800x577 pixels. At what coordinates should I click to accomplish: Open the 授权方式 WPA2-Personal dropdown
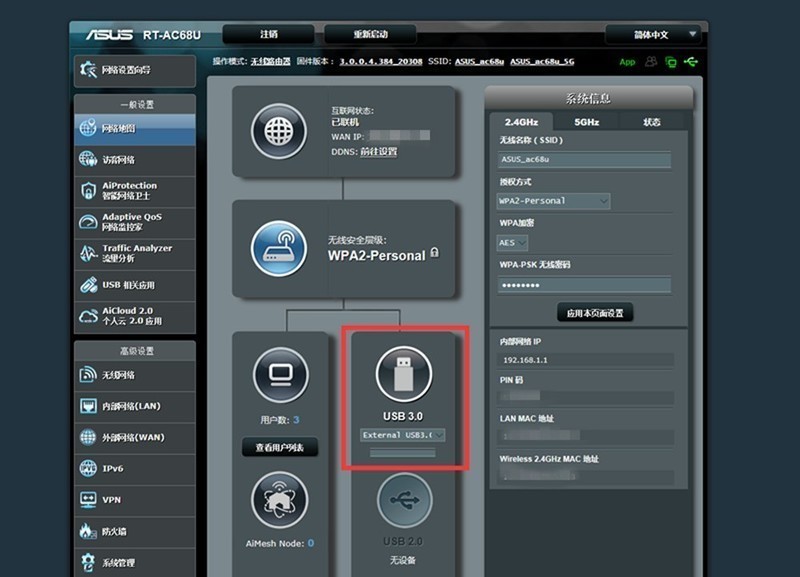553,201
